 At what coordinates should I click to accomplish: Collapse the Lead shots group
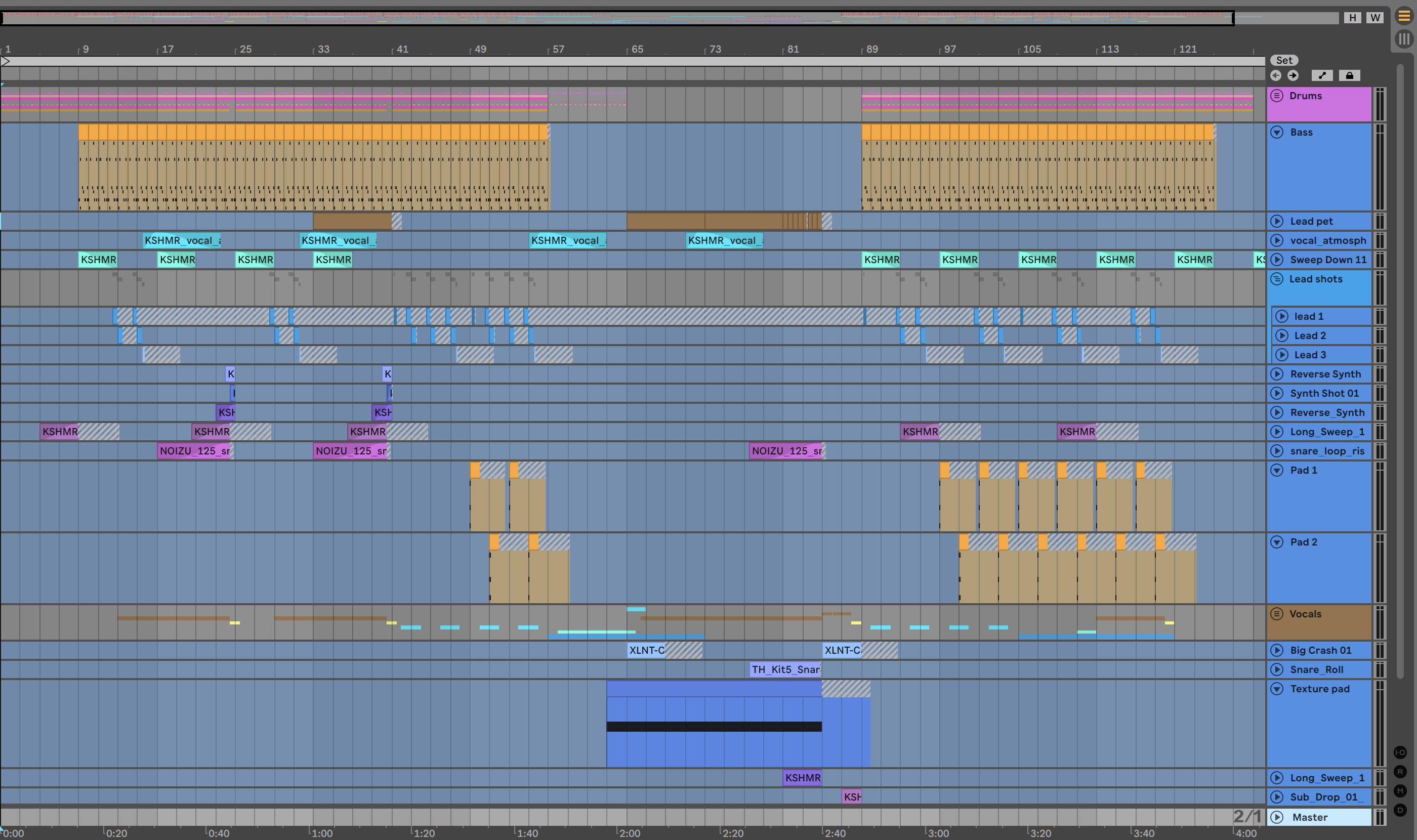(x=1277, y=278)
